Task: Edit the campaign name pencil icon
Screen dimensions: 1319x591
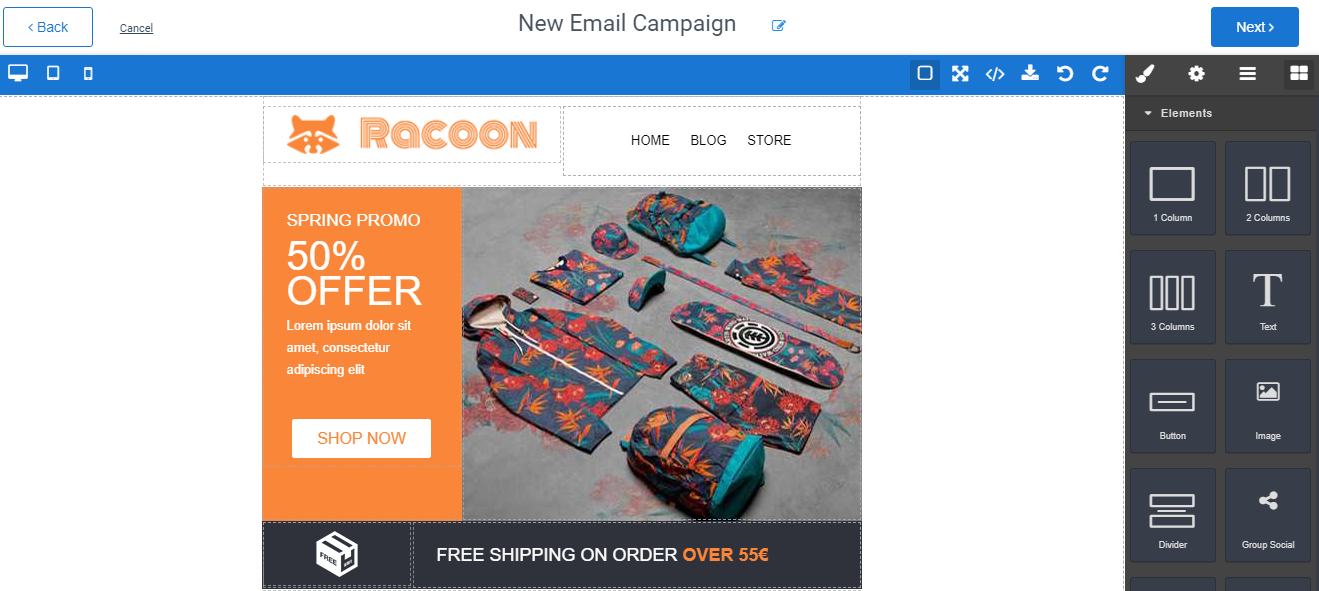Action: 779,26
